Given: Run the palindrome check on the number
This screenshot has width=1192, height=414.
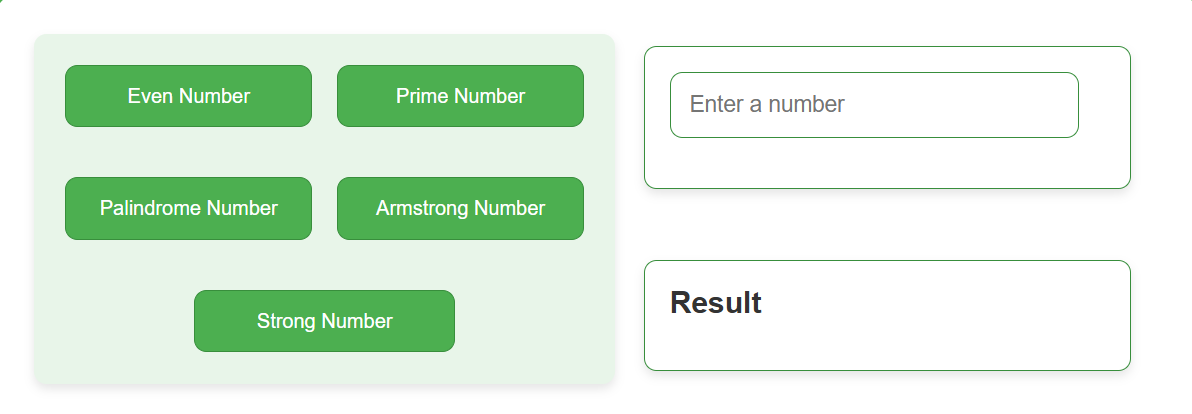Looking at the screenshot, I should [189, 208].
